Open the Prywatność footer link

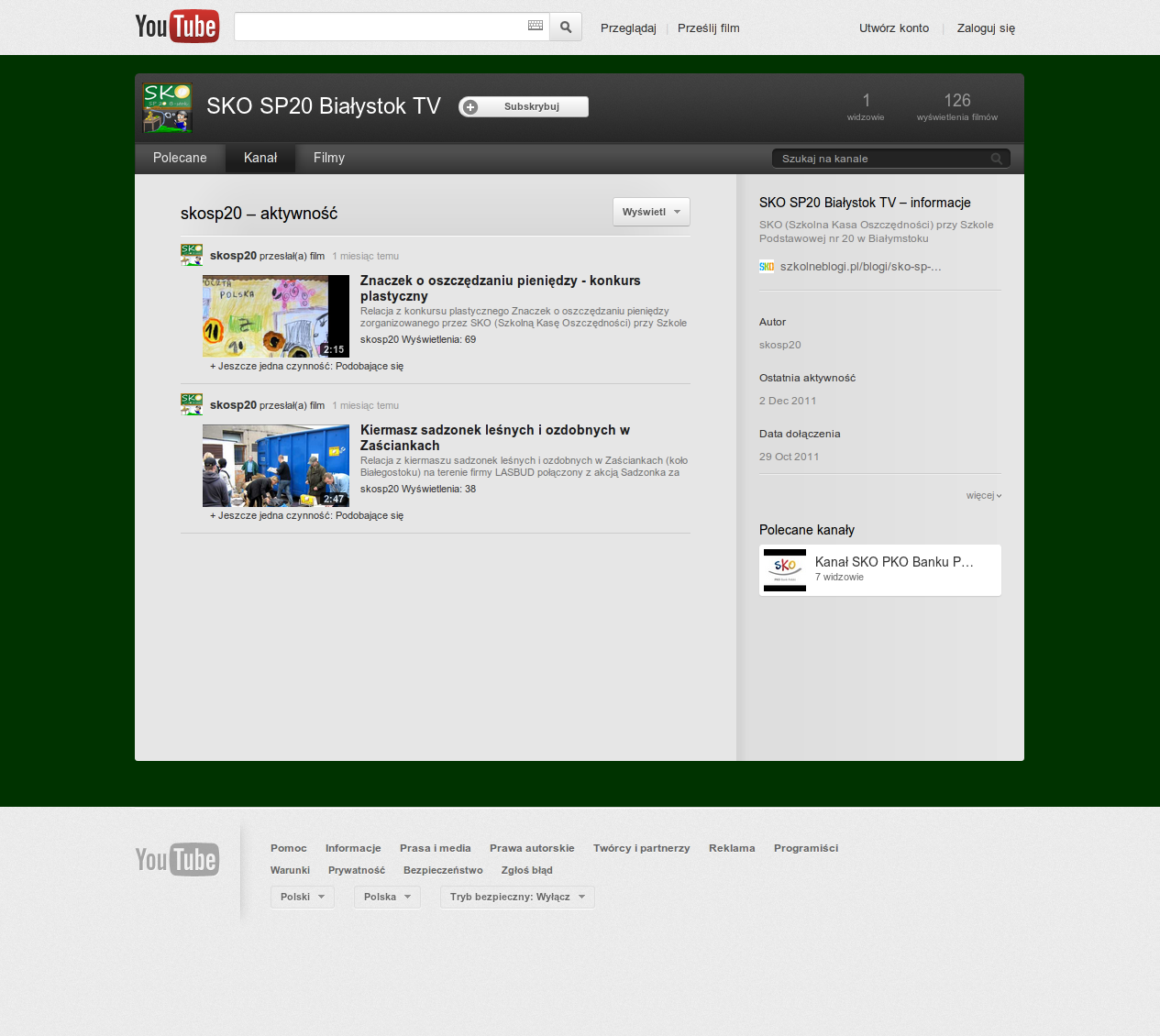(357, 870)
